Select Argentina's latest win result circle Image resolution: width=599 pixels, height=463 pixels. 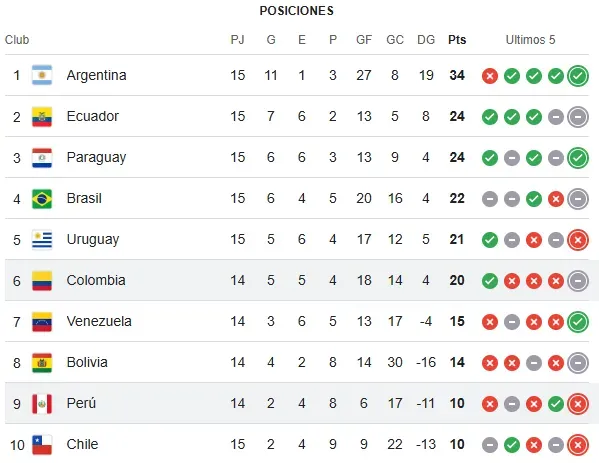578,76
